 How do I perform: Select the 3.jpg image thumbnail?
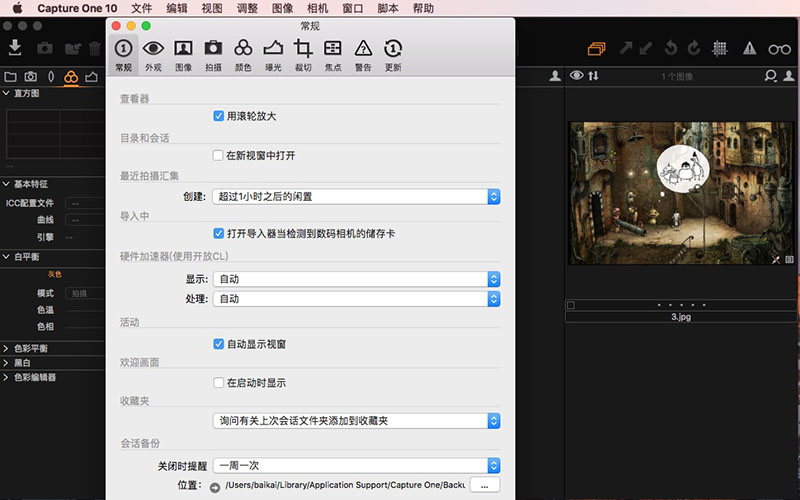click(681, 193)
